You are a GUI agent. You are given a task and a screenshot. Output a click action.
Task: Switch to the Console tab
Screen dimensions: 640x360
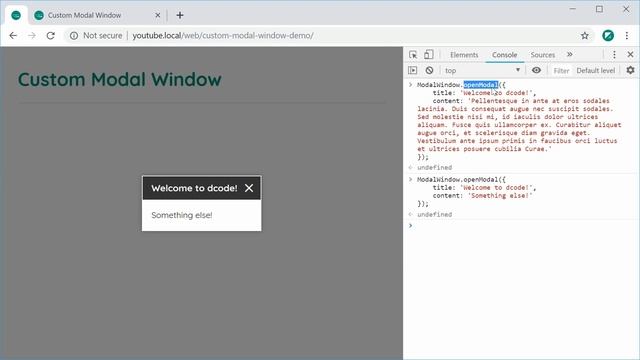point(504,55)
